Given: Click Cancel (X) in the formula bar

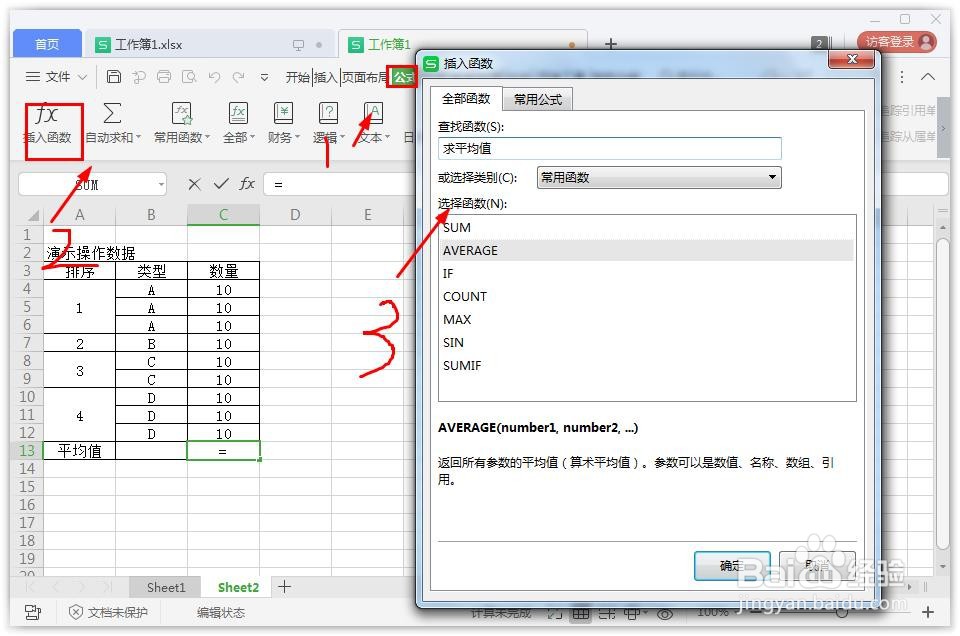Looking at the screenshot, I should point(193,184).
